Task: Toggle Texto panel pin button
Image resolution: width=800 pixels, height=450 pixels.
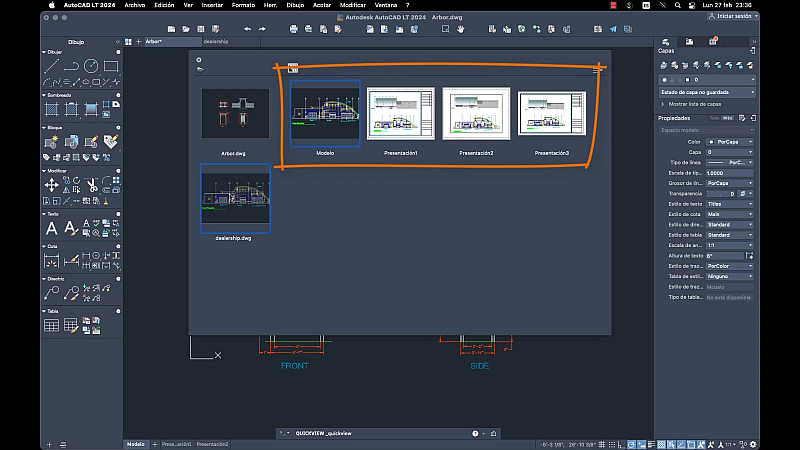Action: point(118,214)
